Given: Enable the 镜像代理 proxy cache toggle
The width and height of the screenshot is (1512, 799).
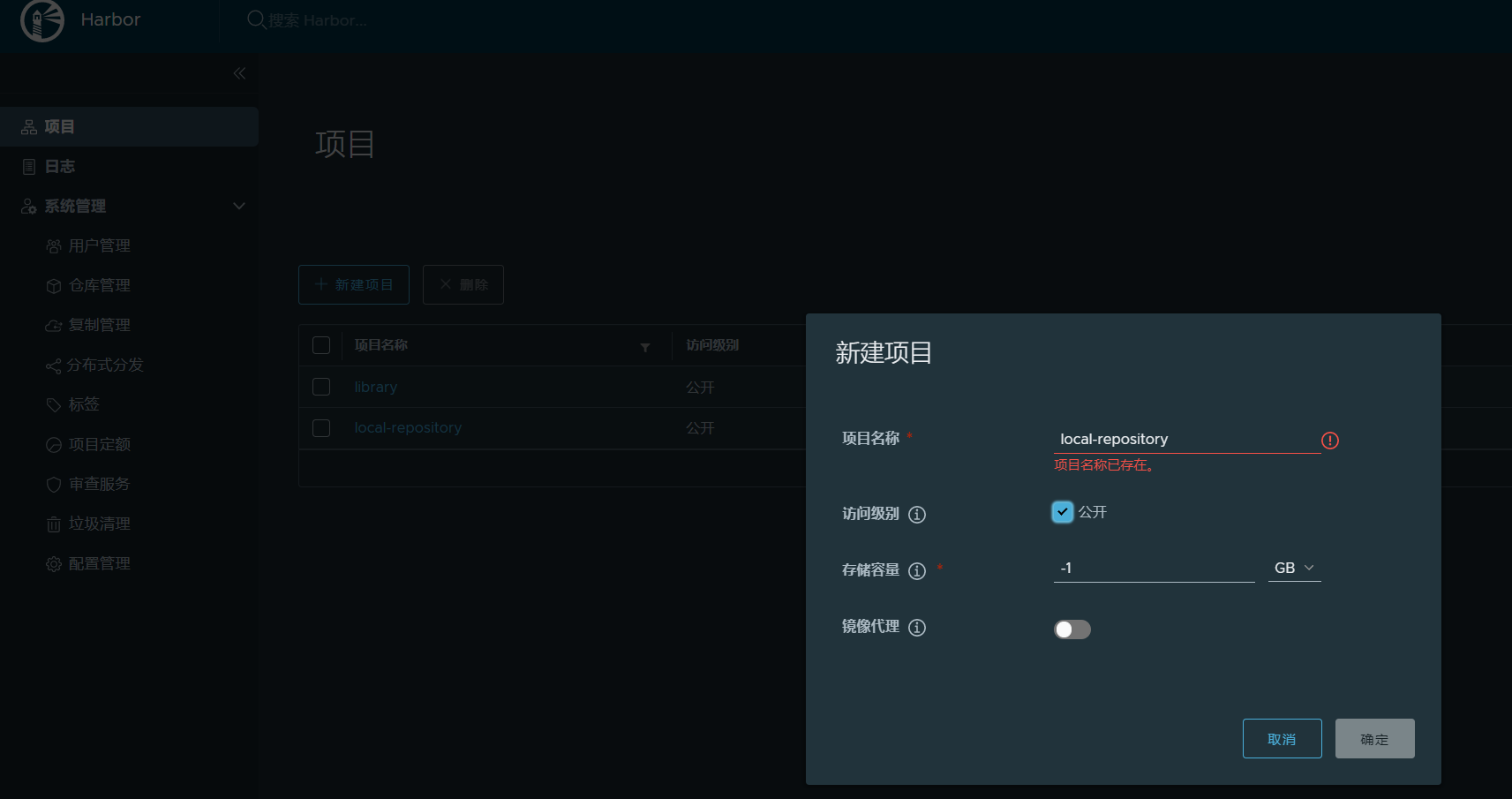Looking at the screenshot, I should pyautogui.click(x=1072, y=629).
